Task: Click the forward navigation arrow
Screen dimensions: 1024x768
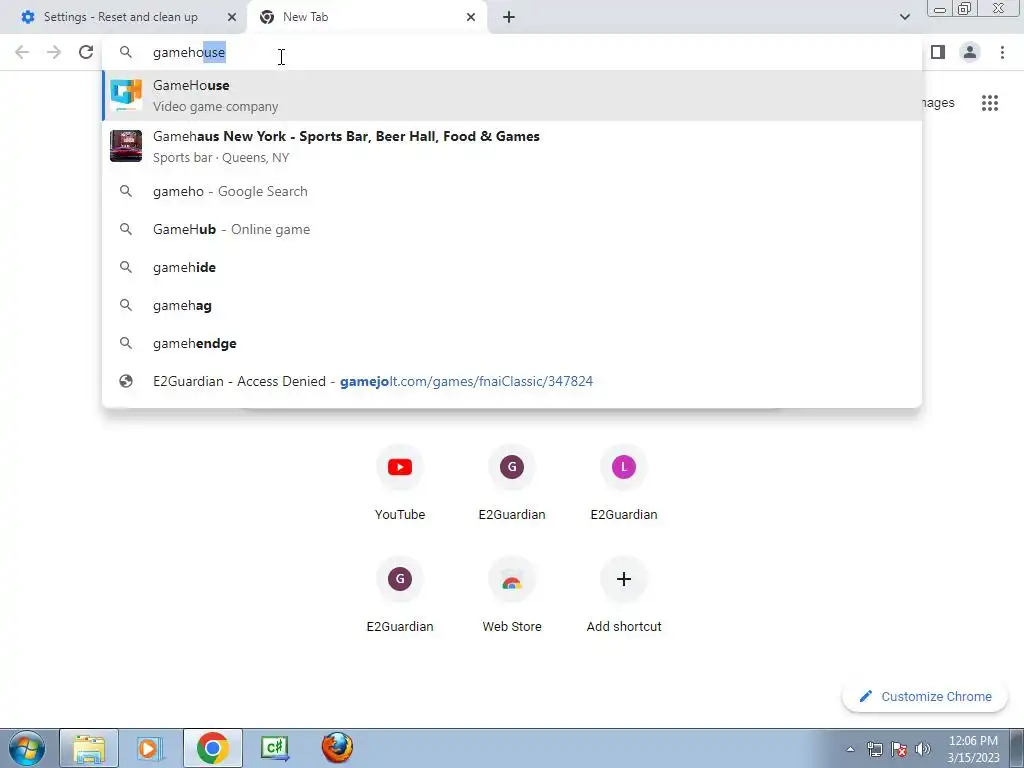Action: point(54,52)
